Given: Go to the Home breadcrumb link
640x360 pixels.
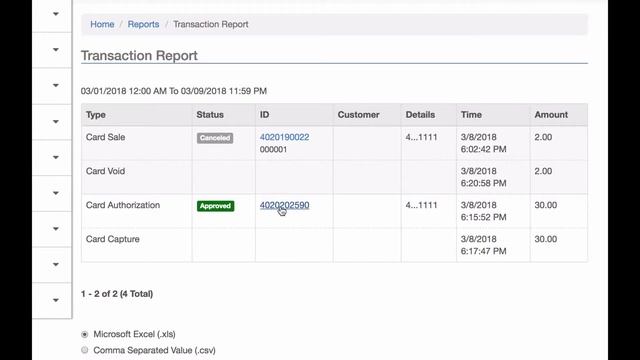Looking at the screenshot, I should [102, 24].
